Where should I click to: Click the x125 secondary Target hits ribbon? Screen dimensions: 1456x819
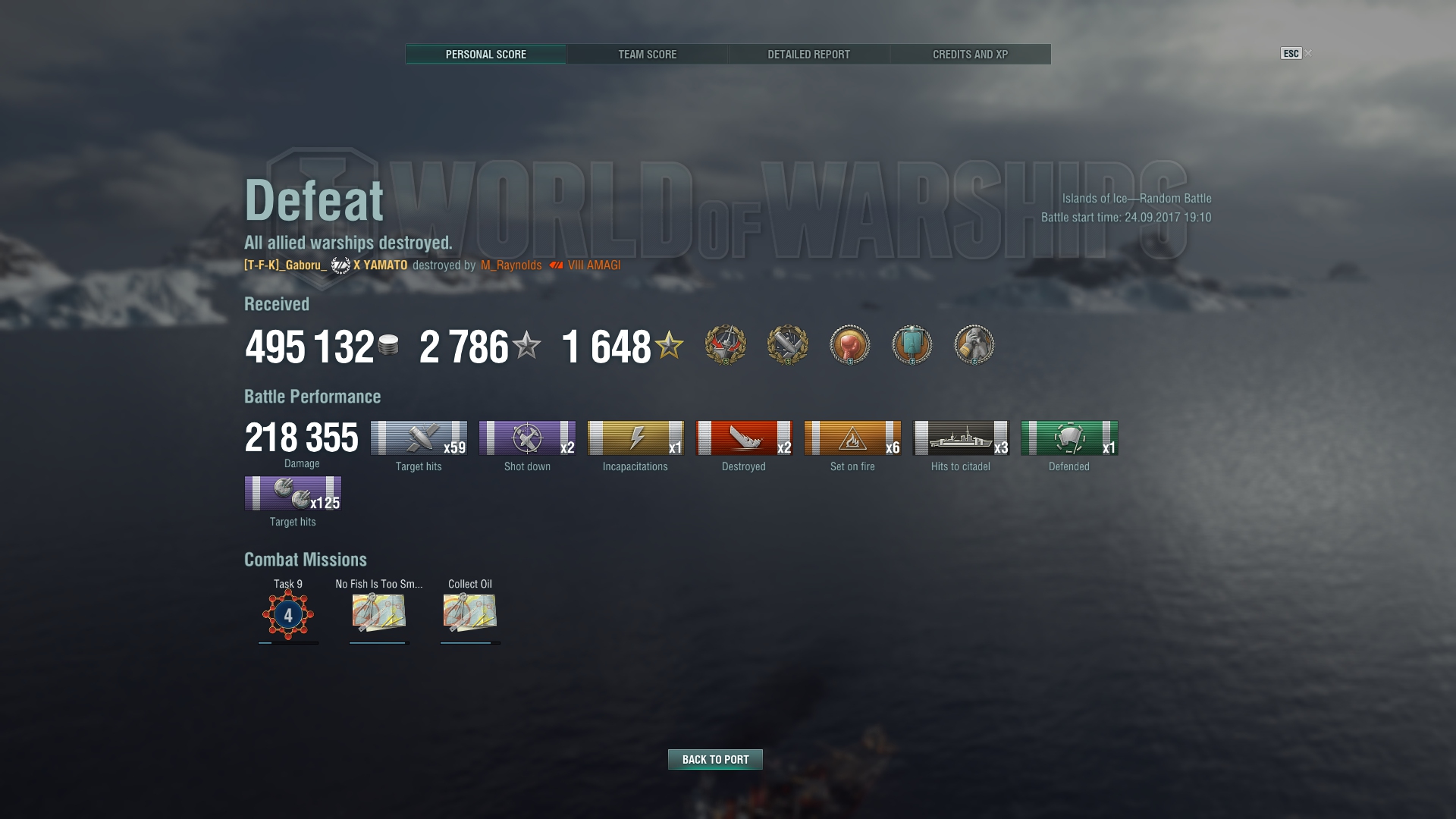[293, 494]
